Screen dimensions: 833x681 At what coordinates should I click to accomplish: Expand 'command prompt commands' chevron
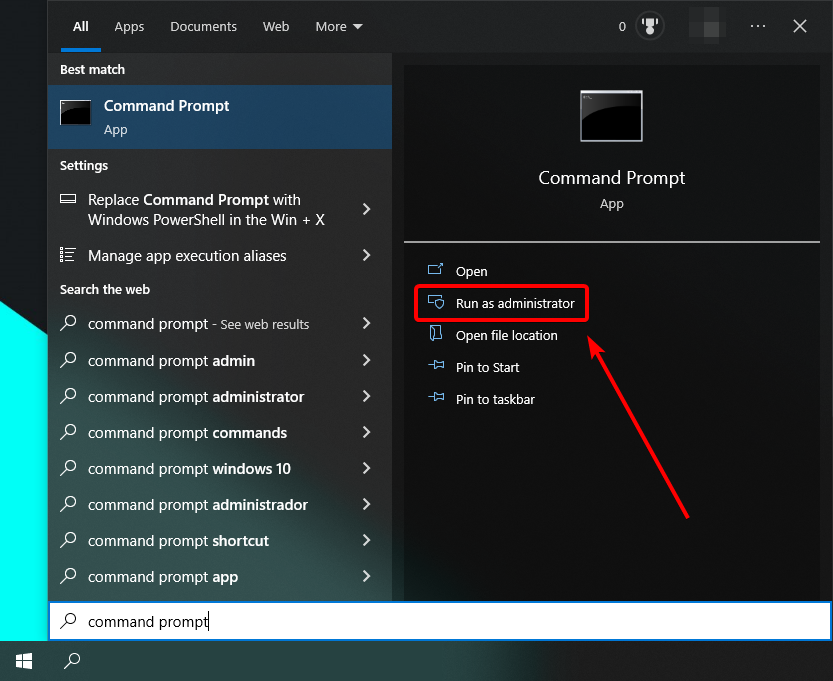(x=366, y=432)
